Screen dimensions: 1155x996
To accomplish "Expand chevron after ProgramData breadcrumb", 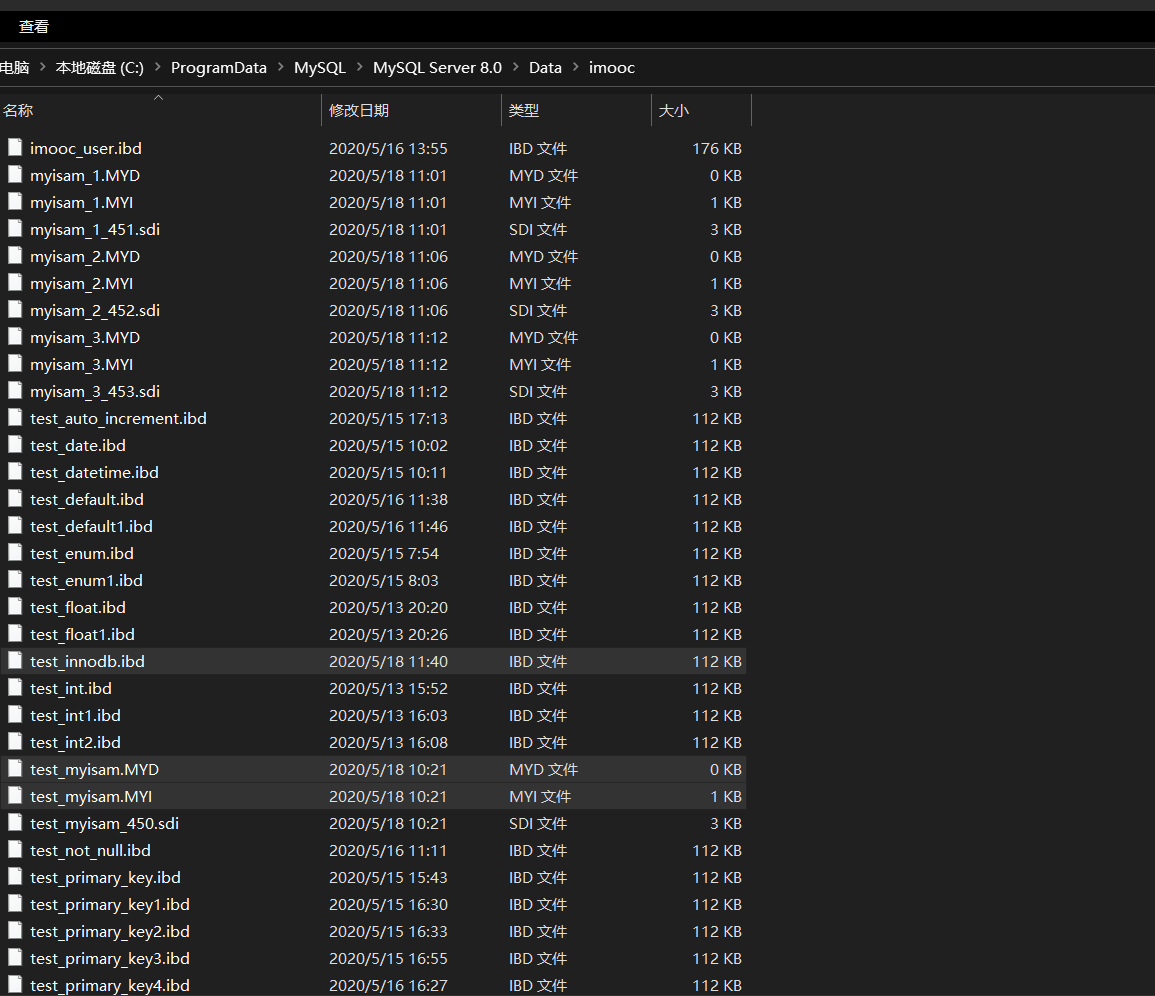I will pyautogui.click(x=281, y=67).
